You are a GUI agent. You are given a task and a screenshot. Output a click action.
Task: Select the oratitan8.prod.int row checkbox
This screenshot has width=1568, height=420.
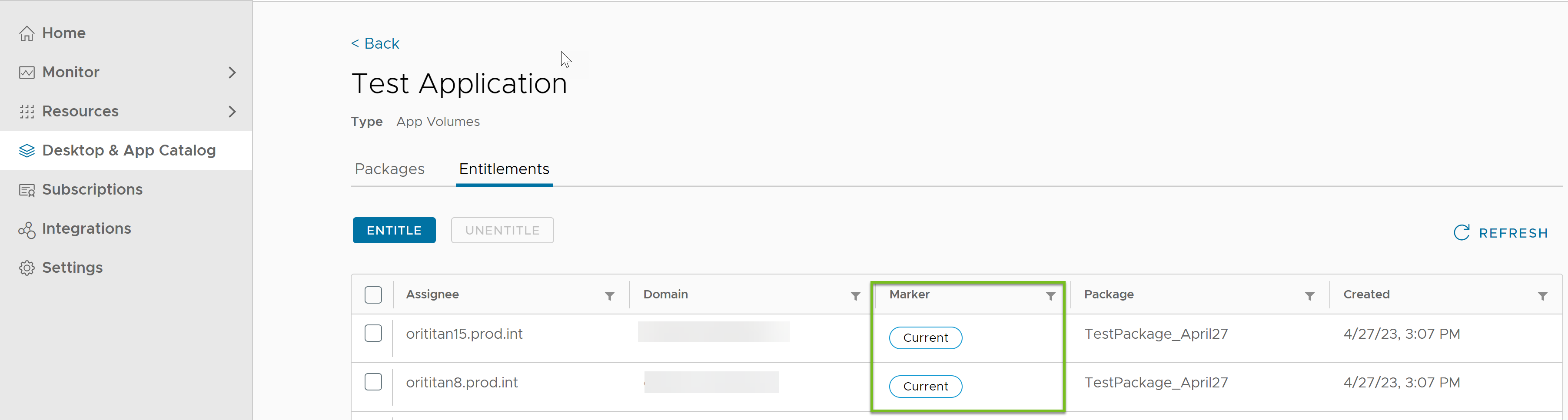click(x=373, y=382)
